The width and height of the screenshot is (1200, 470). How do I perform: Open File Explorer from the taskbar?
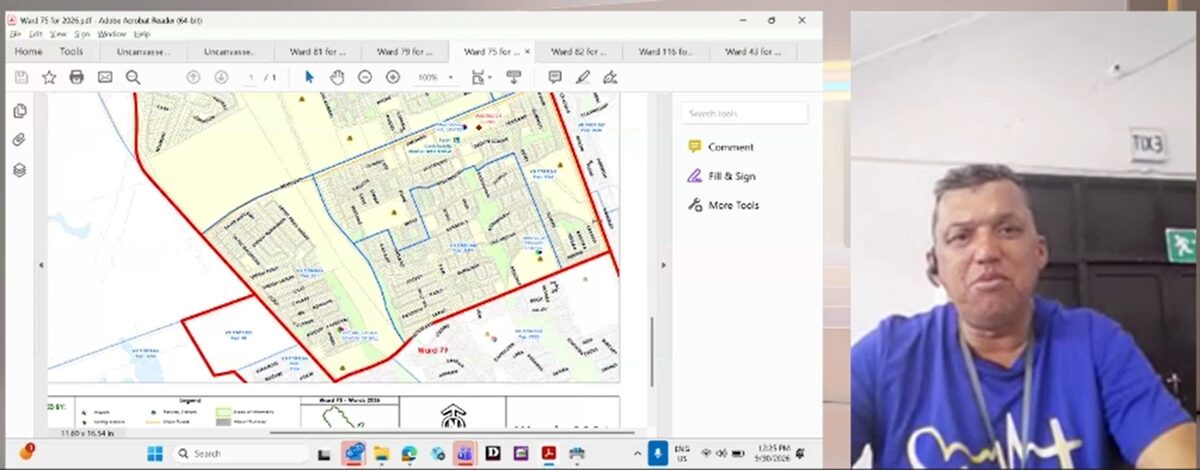(x=381, y=453)
